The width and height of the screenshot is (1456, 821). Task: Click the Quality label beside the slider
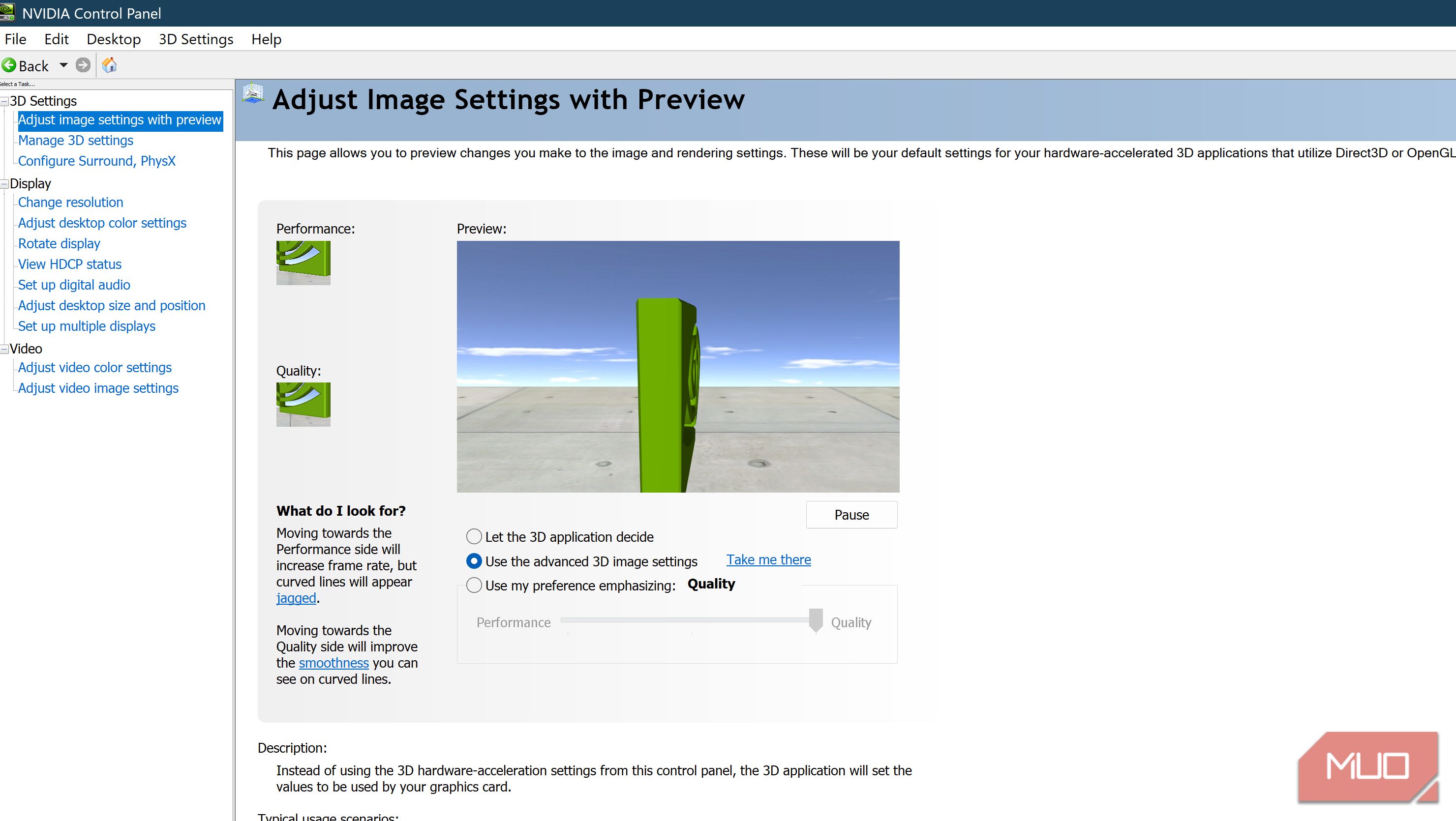pos(850,622)
